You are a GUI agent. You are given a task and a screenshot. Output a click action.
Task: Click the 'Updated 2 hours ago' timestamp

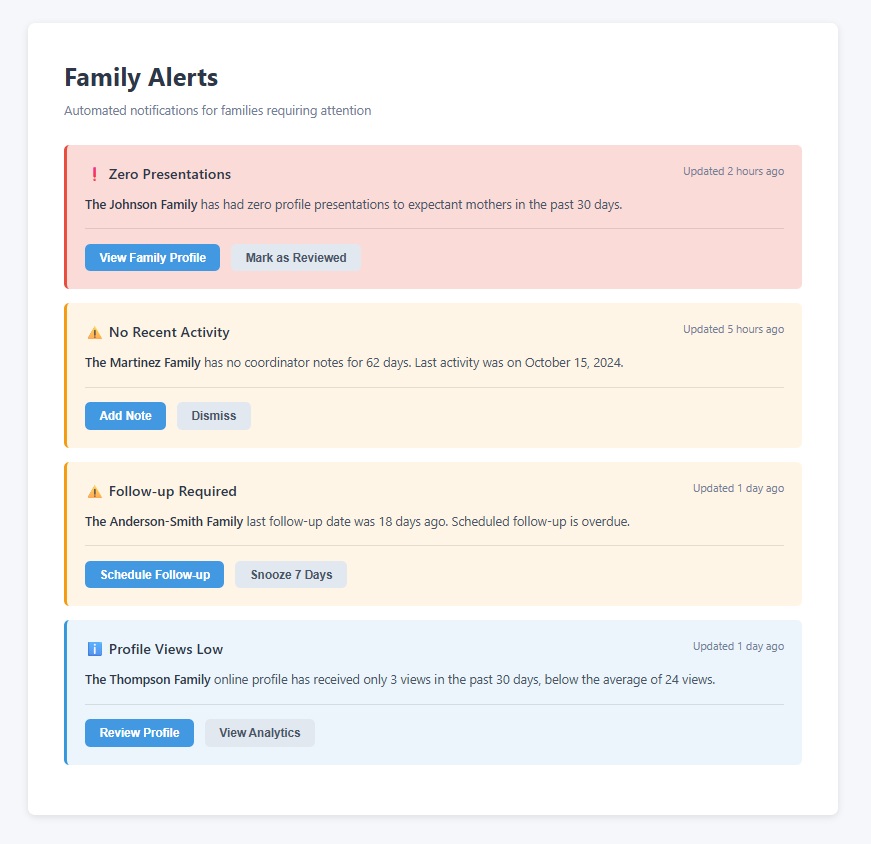[733, 171]
